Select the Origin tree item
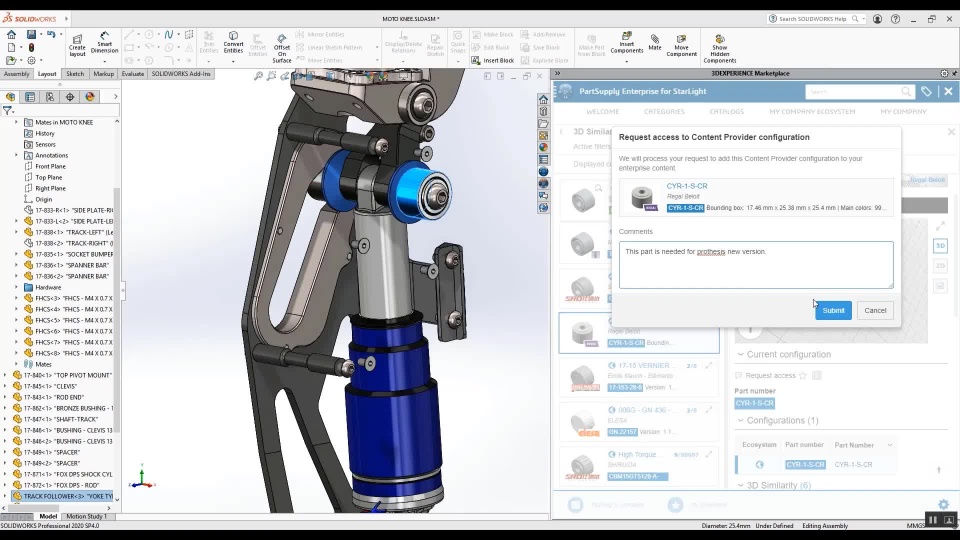Viewport: 960px width, 540px height. [43, 199]
